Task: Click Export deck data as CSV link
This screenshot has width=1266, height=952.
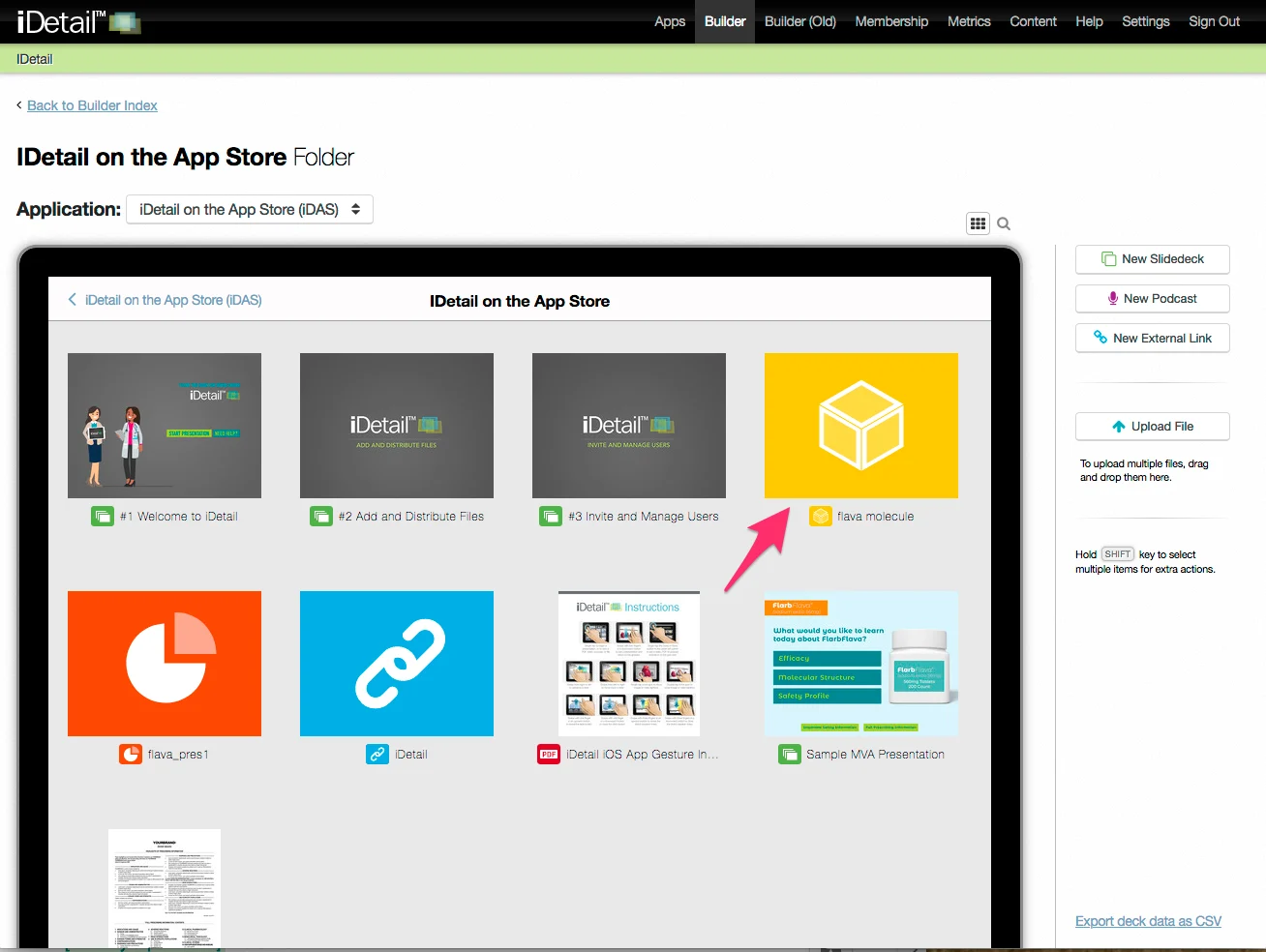Action: (x=1148, y=921)
